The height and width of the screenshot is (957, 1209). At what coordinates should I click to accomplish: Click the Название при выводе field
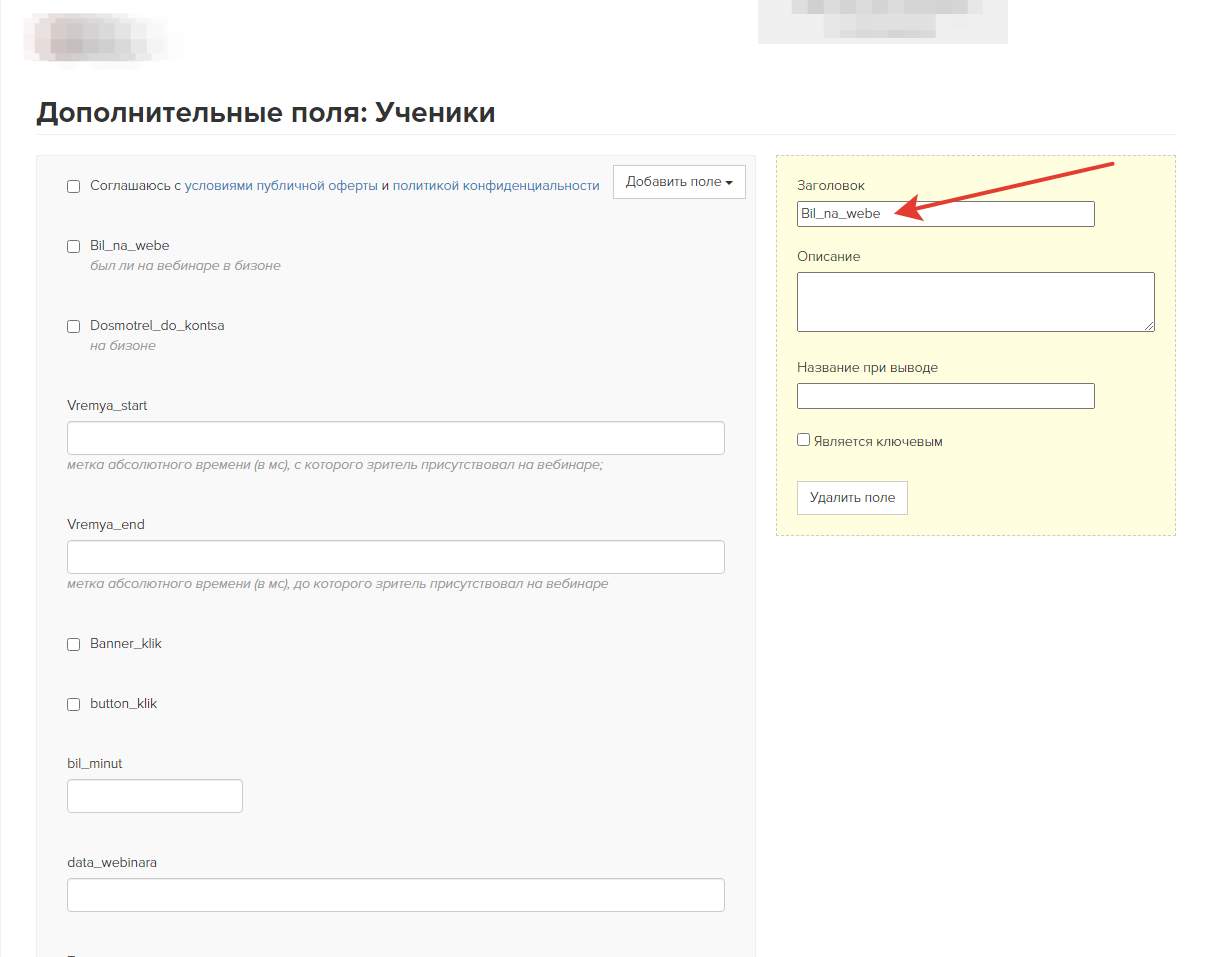(945, 396)
